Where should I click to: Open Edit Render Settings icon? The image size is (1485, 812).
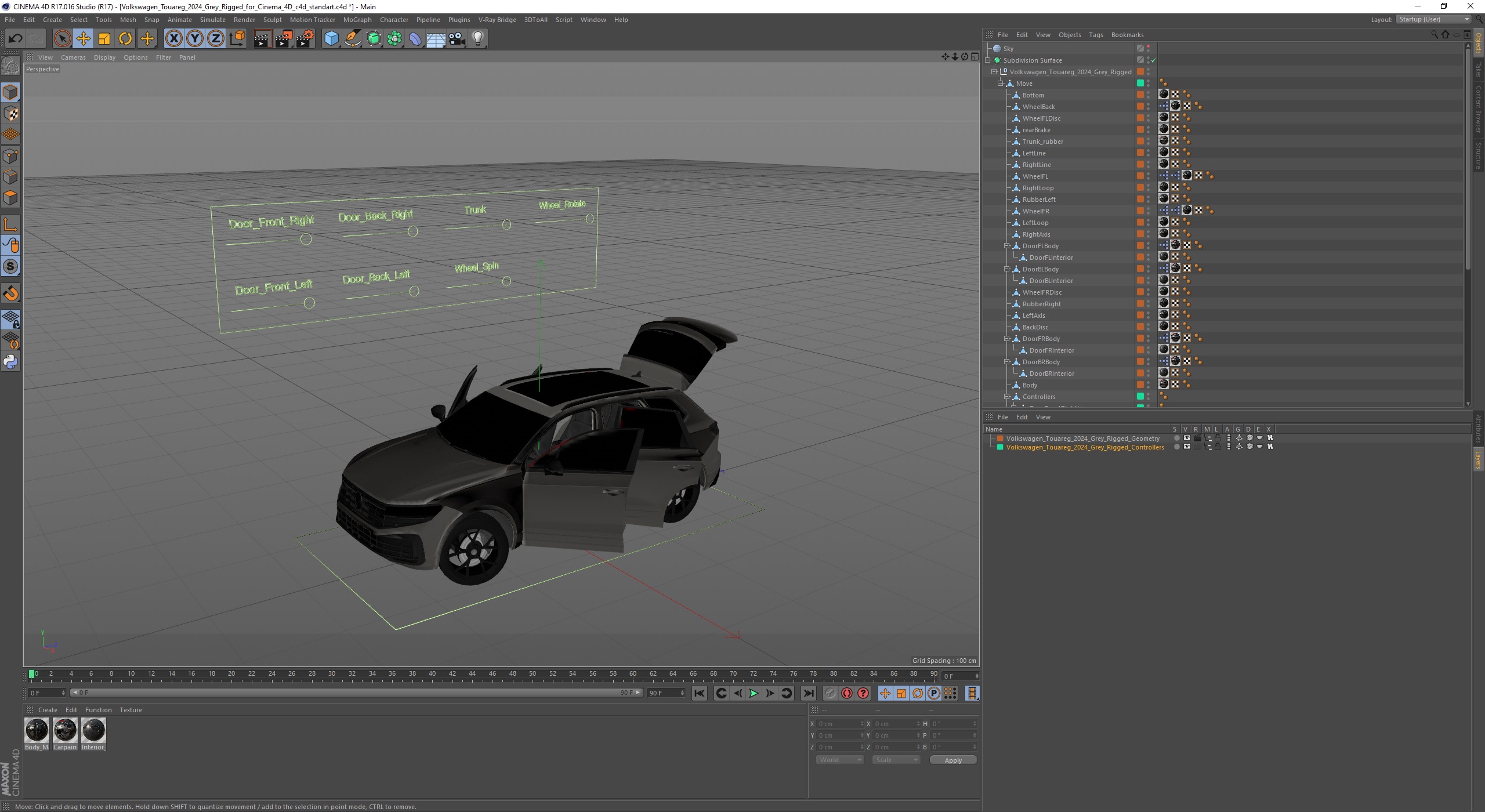click(305, 39)
